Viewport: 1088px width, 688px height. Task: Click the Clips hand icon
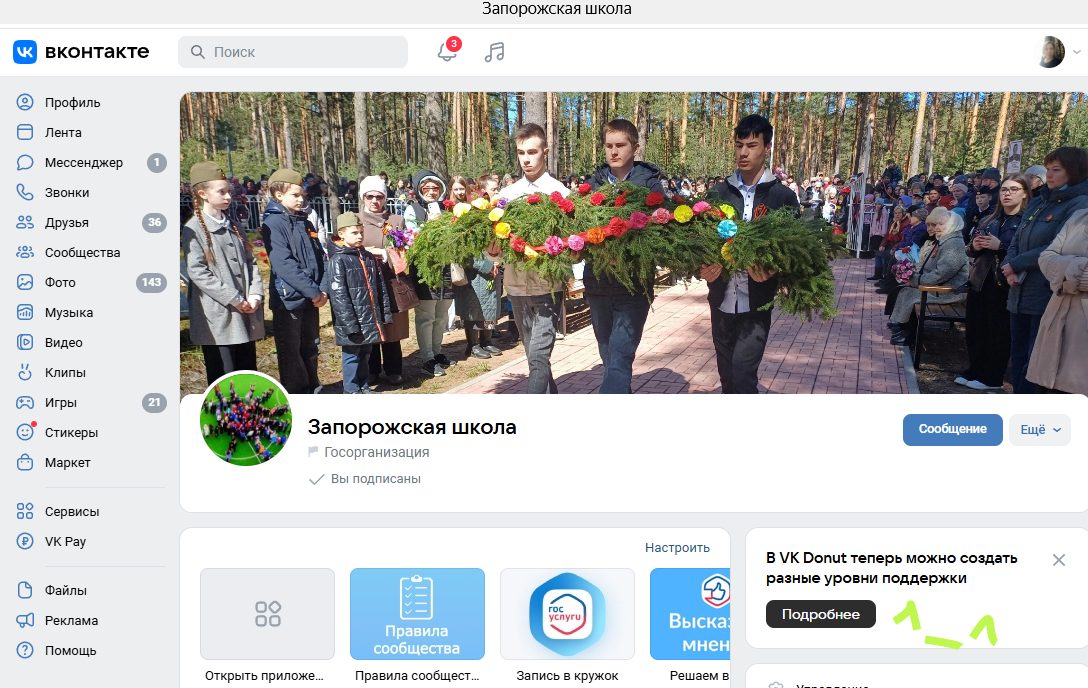(25, 372)
